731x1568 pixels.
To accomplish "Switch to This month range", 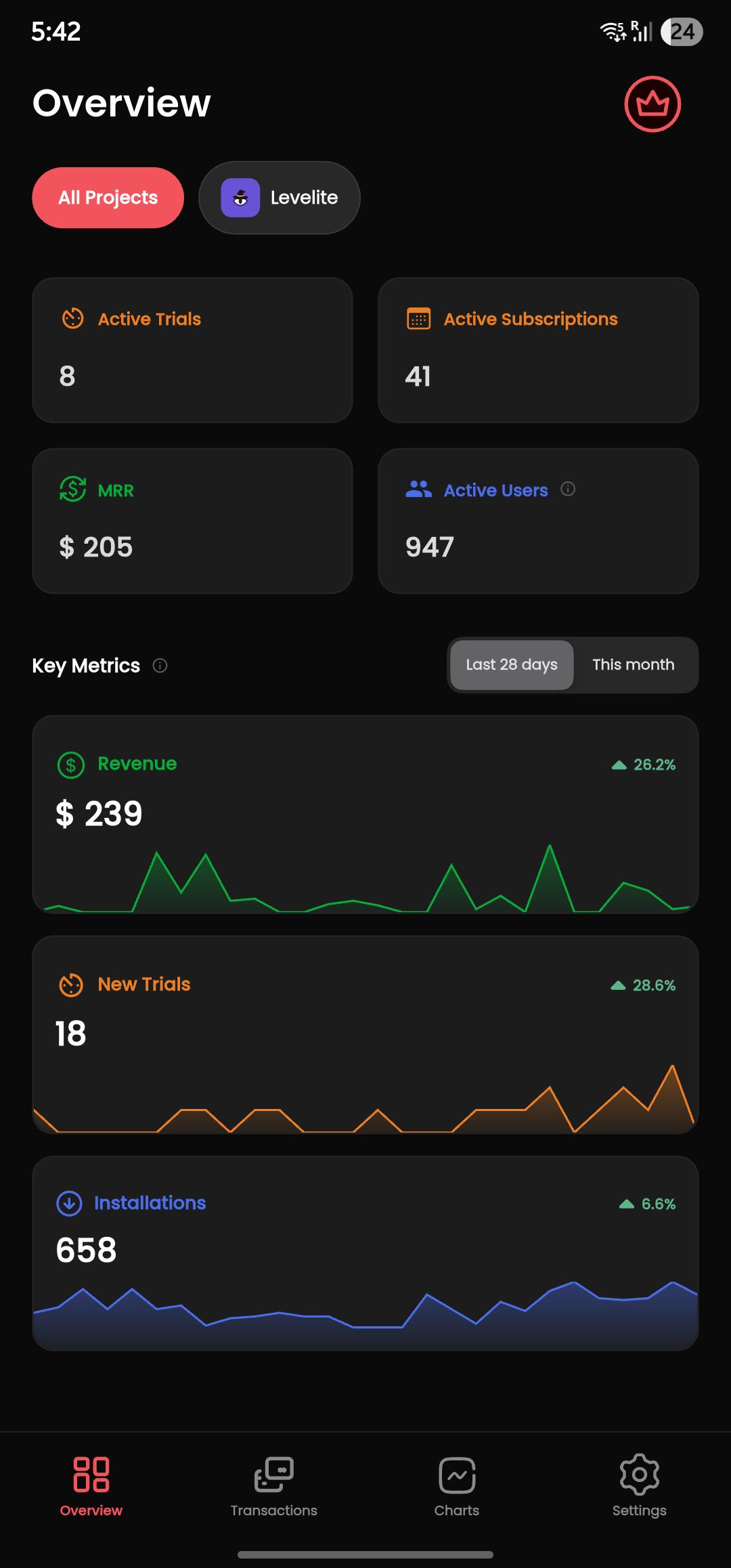I will [x=634, y=665].
